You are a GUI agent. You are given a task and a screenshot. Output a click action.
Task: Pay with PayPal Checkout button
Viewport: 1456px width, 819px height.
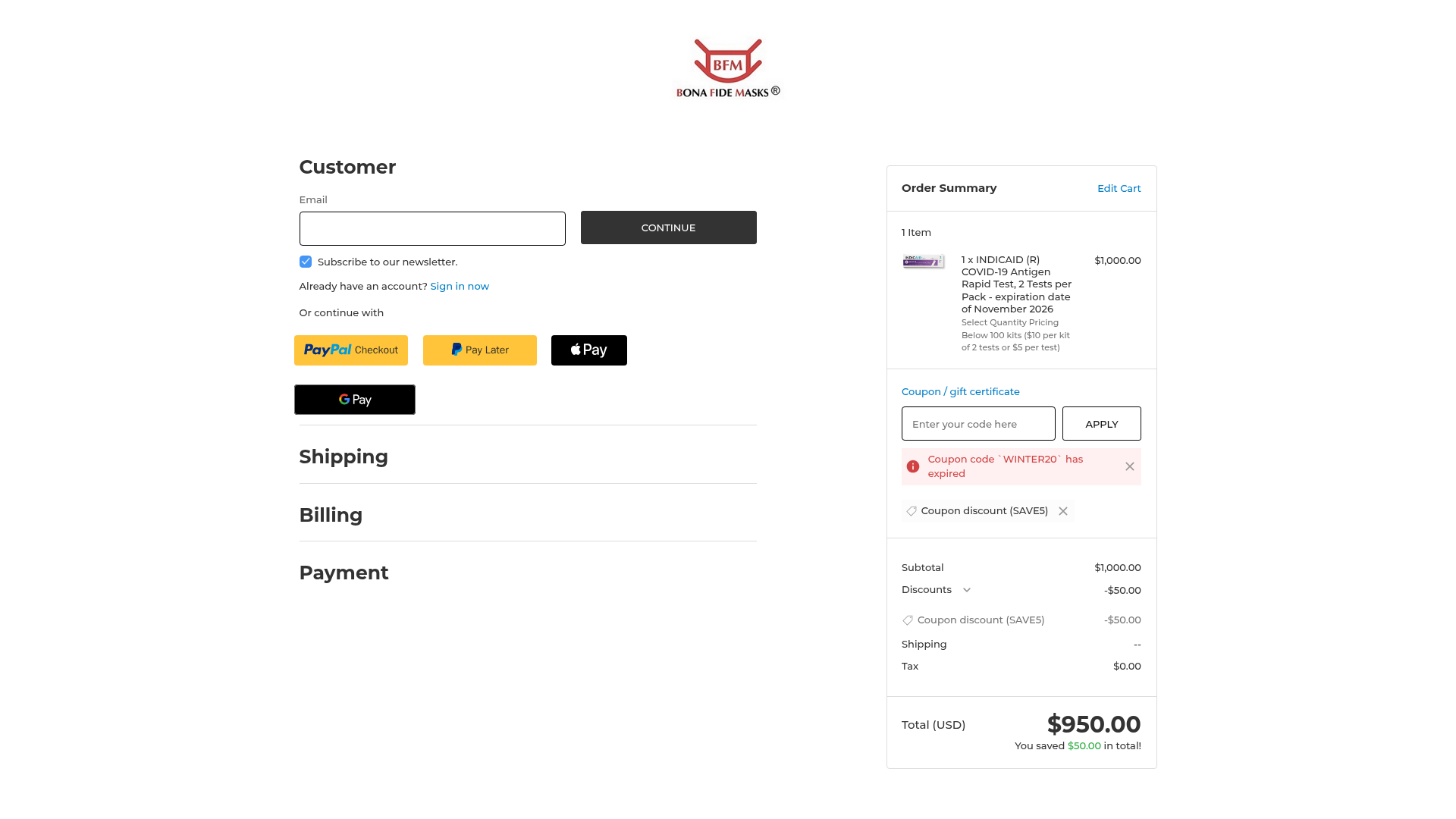click(351, 350)
